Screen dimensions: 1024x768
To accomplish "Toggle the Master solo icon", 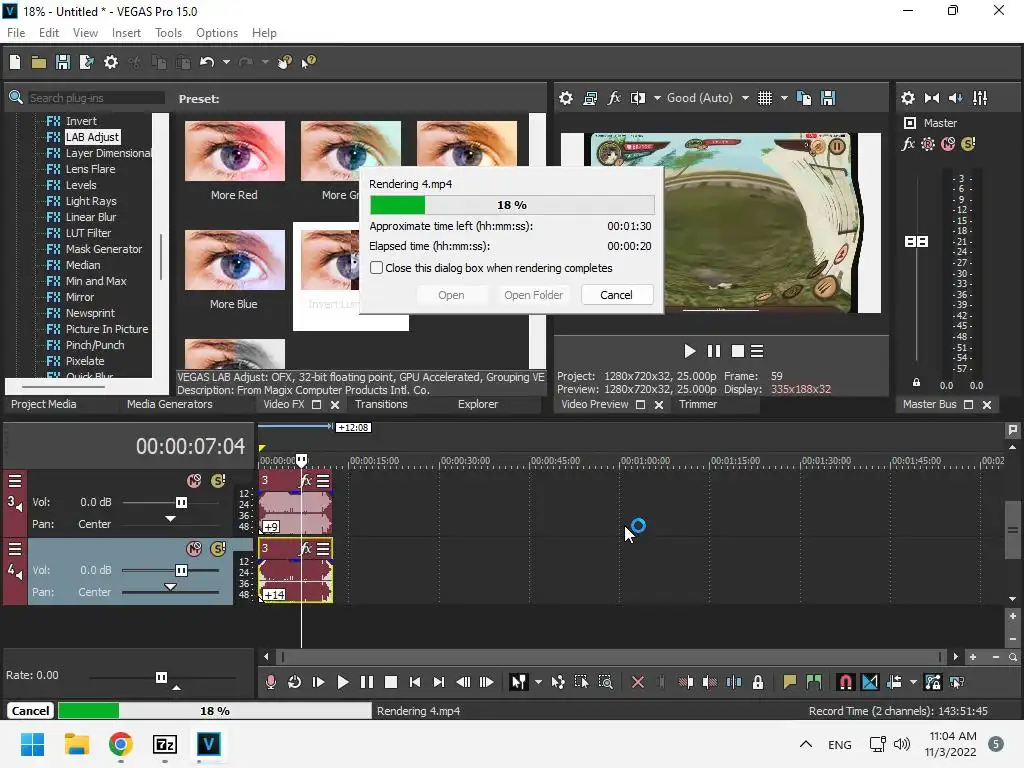I will (968, 144).
